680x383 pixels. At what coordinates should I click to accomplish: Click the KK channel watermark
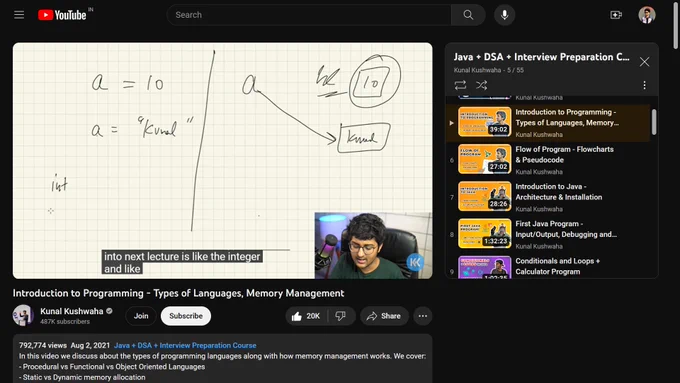415,262
